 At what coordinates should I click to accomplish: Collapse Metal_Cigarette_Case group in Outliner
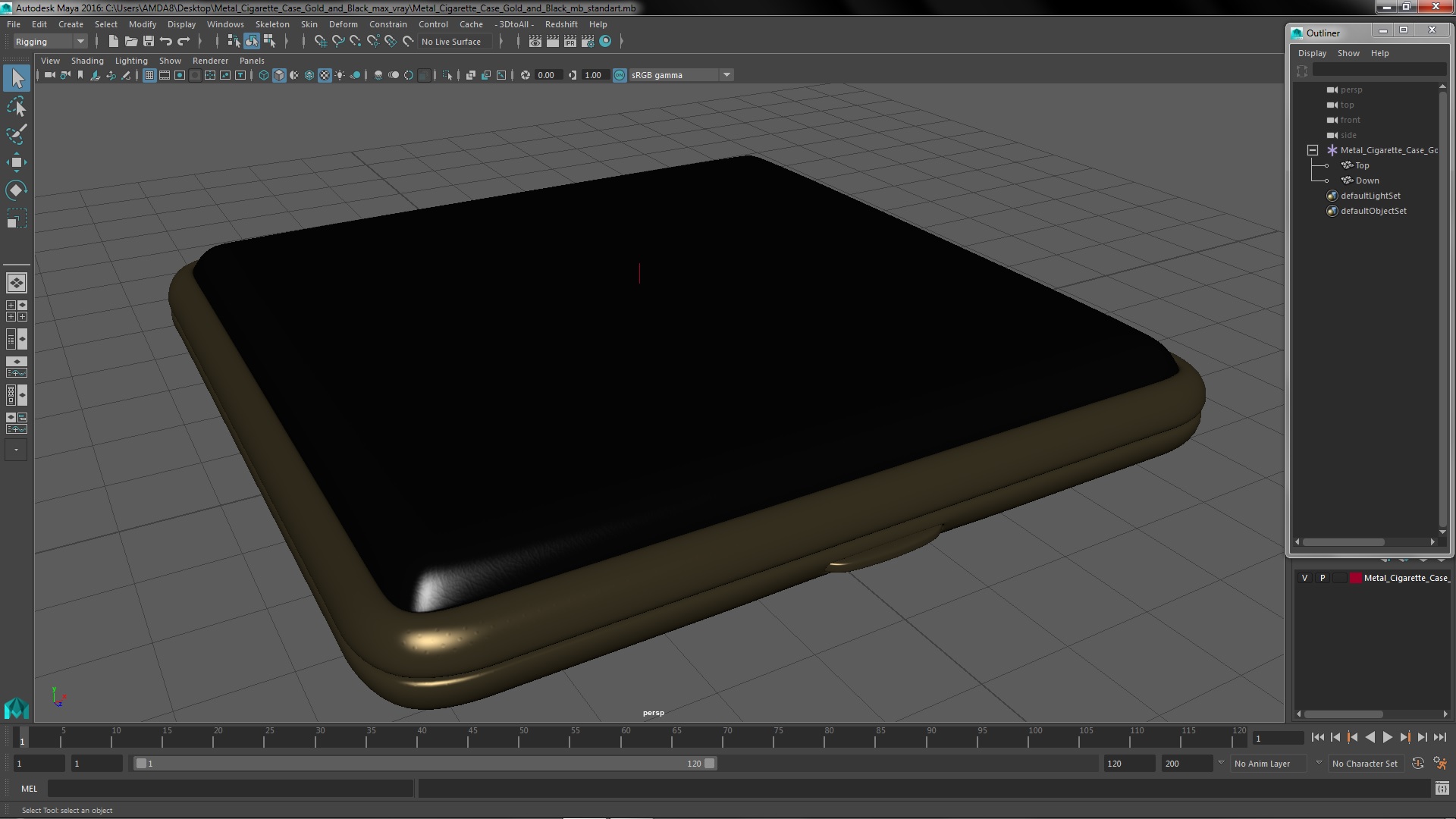point(1313,150)
